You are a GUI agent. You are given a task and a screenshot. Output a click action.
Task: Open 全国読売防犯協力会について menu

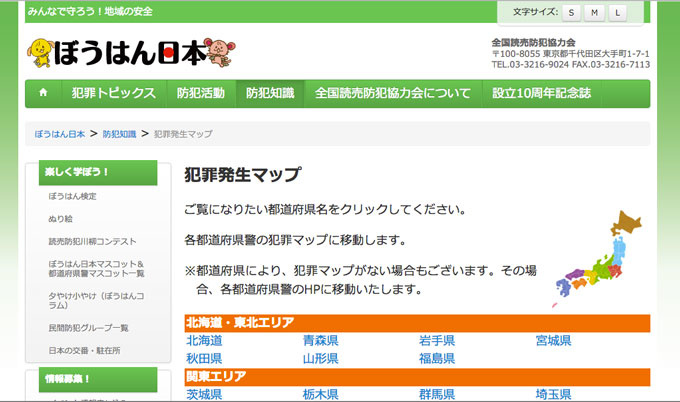[x=393, y=93]
